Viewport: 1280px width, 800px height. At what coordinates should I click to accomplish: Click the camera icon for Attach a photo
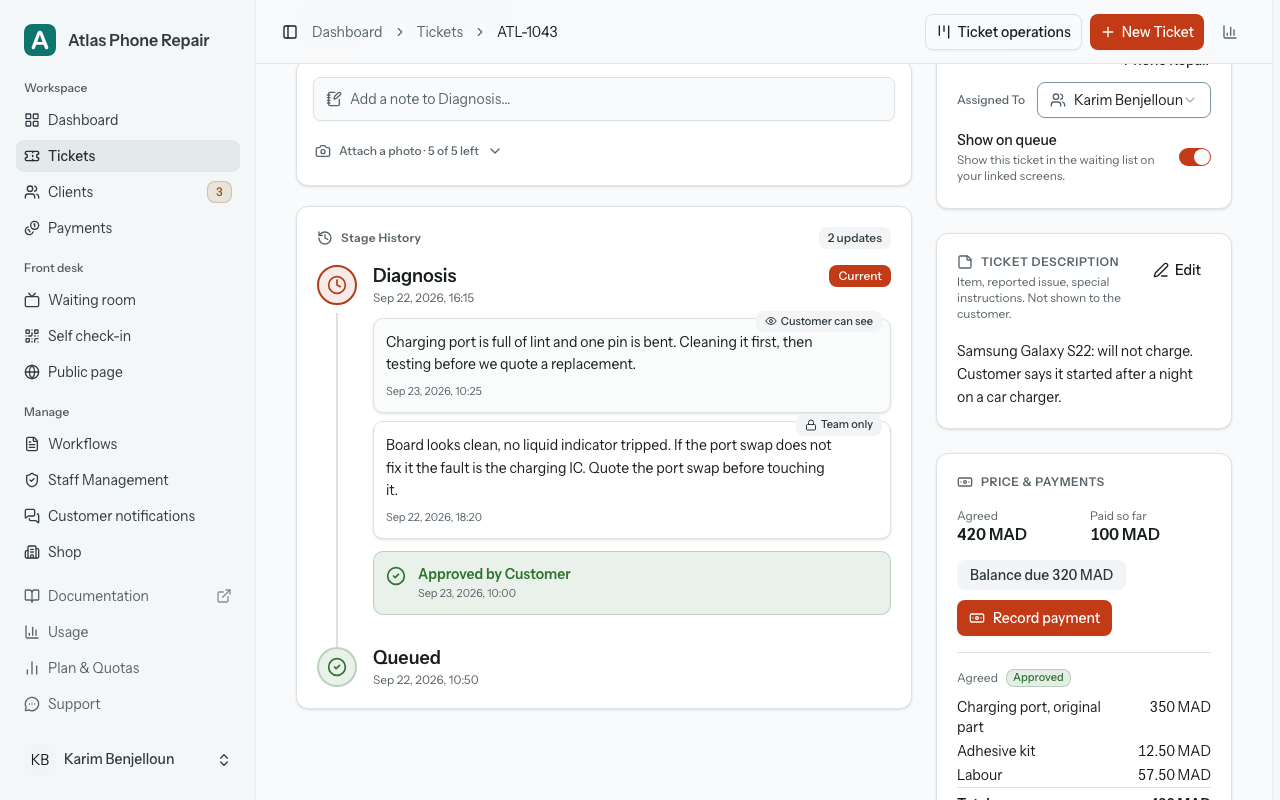[323, 151]
